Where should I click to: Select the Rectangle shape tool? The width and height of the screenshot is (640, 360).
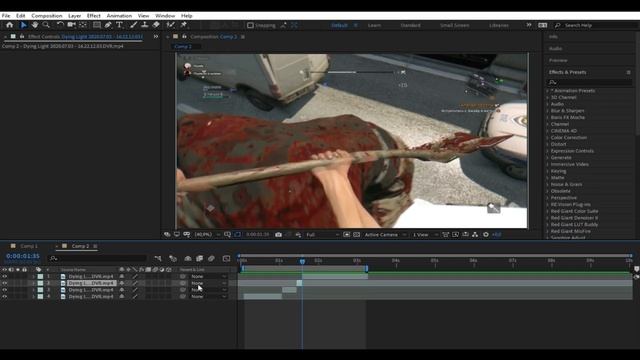click(x=97, y=25)
